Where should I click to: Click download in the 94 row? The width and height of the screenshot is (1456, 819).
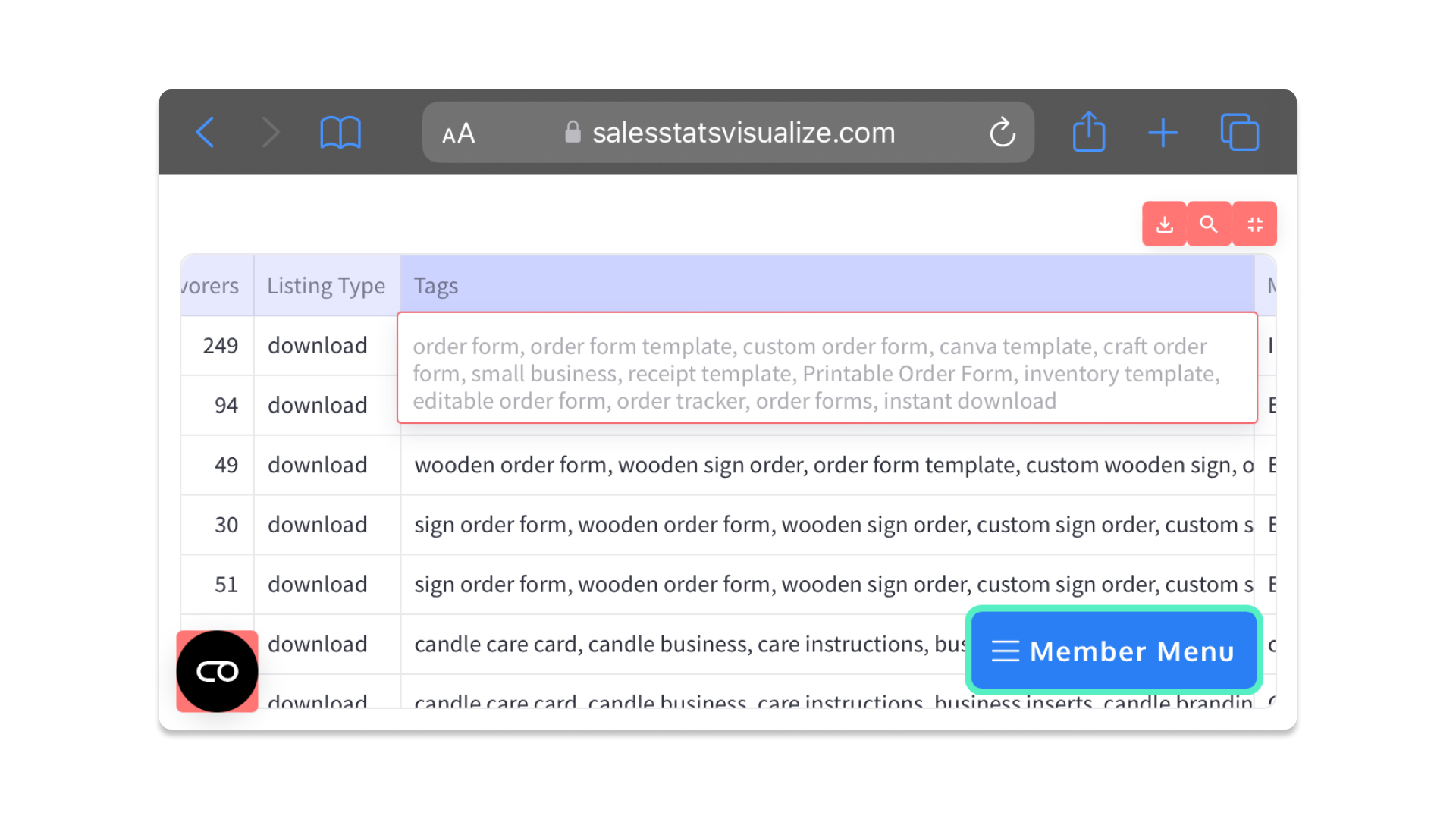[317, 406]
